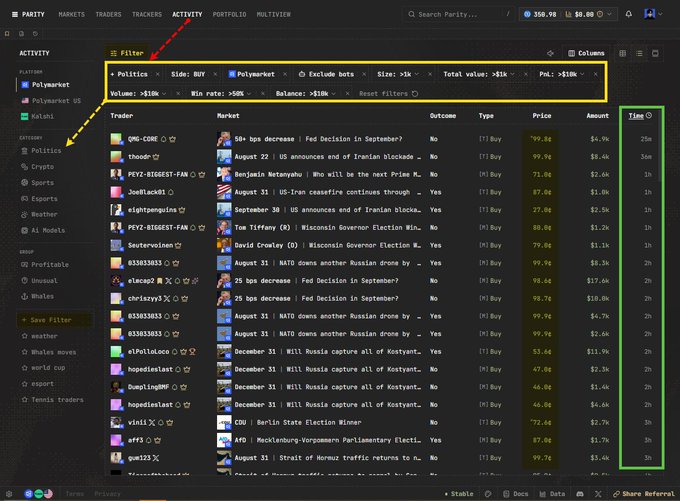The width and height of the screenshot is (680, 501).
Task: Select the Sports category
Action: click(x=38, y=183)
